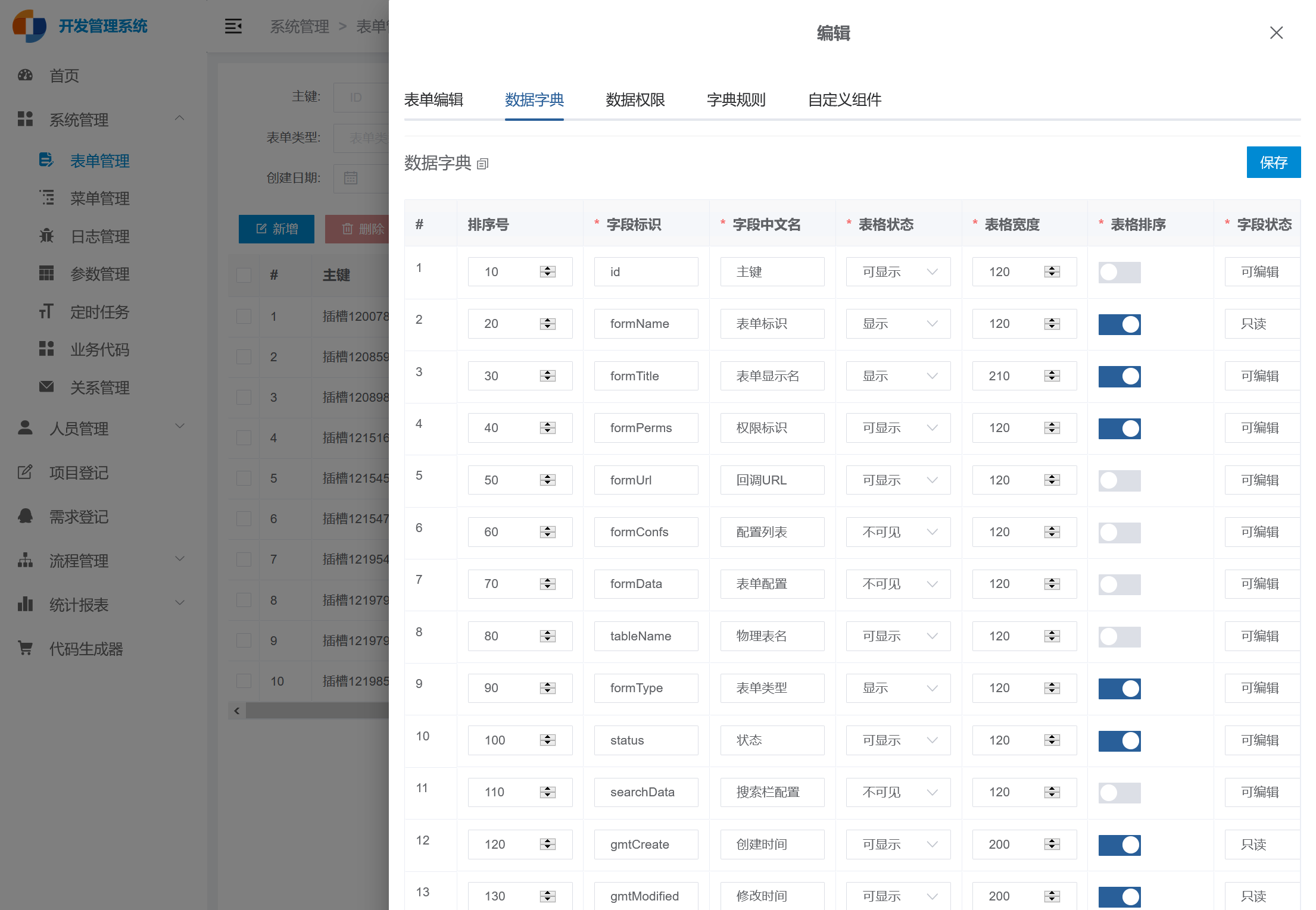This screenshot has height=910, width=1316.
Task: Open 字段状态 select for id row
Action: pos(1262,272)
